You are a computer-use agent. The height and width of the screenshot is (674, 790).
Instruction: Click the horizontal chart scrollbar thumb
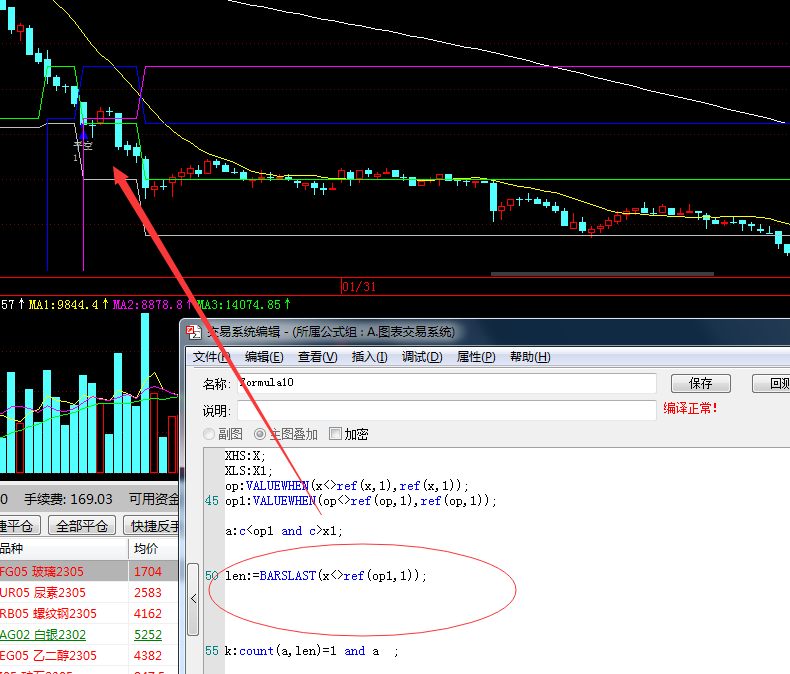point(602,274)
